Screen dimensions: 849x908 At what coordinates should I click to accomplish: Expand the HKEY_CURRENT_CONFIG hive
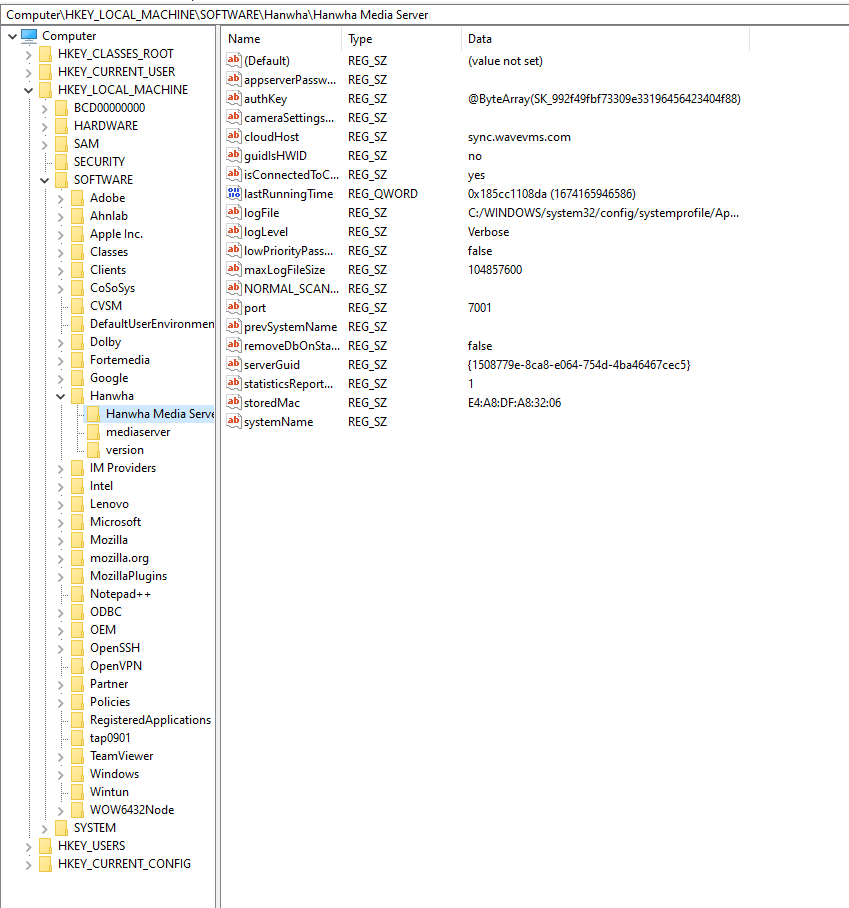[x=28, y=864]
